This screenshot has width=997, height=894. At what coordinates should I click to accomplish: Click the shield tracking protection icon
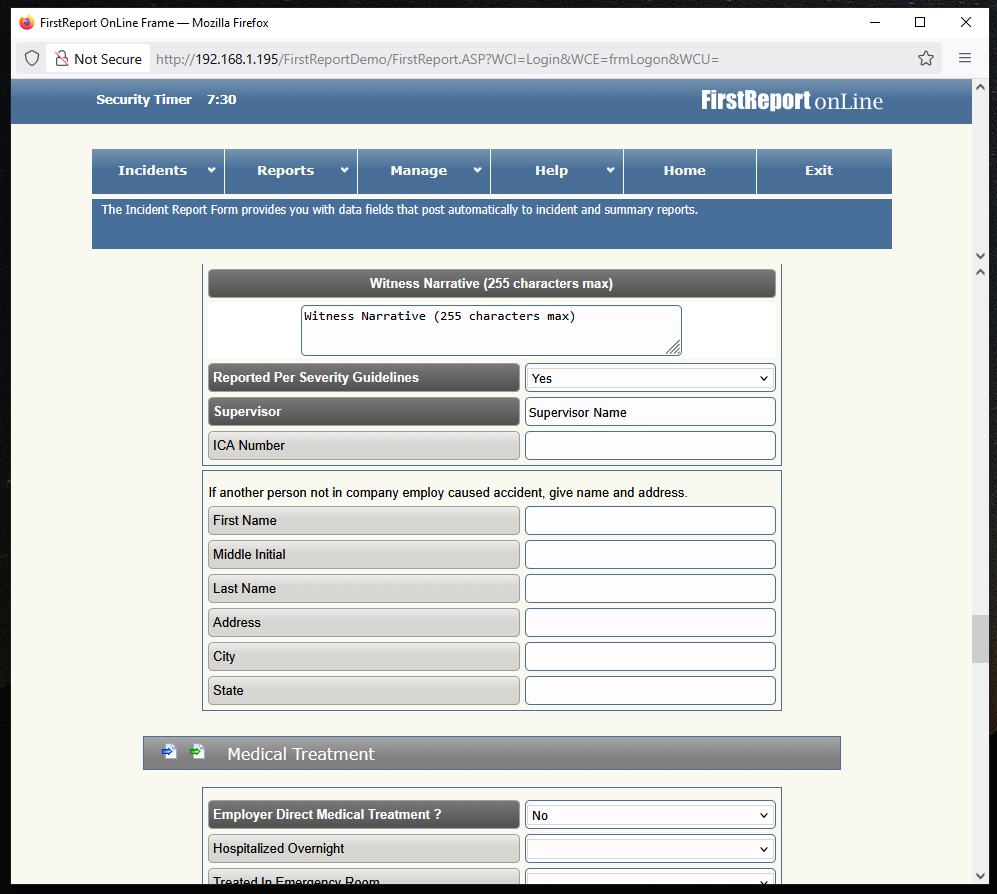(32, 58)
